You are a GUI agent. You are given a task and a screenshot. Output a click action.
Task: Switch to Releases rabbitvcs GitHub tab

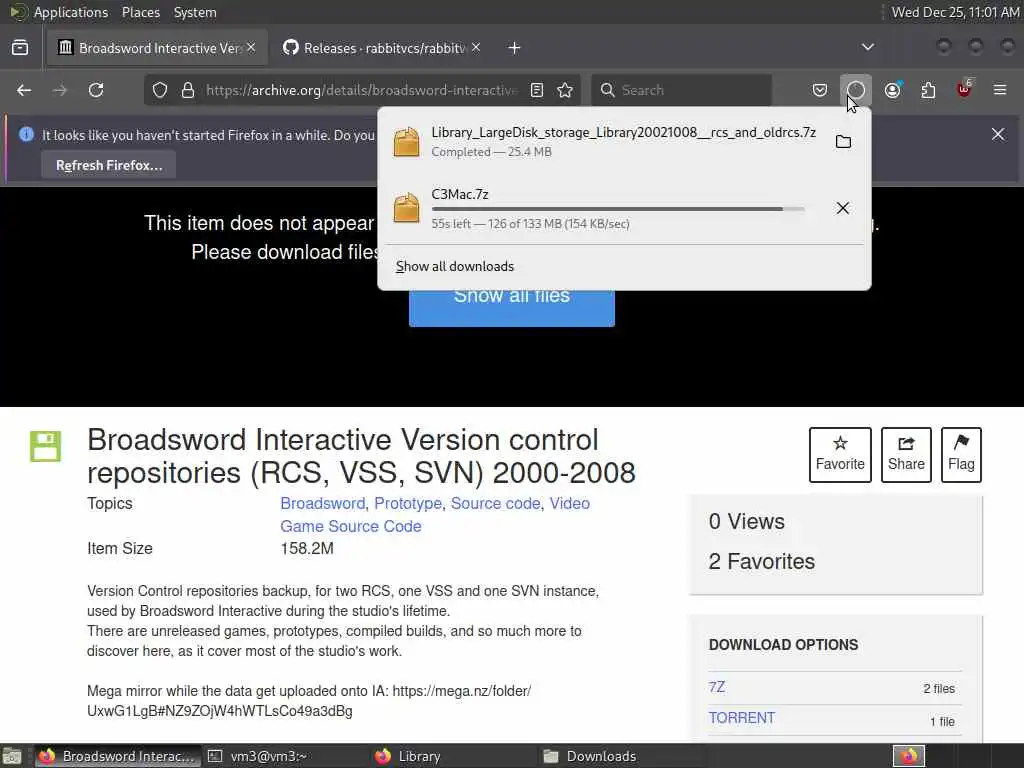tap(383, 48)
